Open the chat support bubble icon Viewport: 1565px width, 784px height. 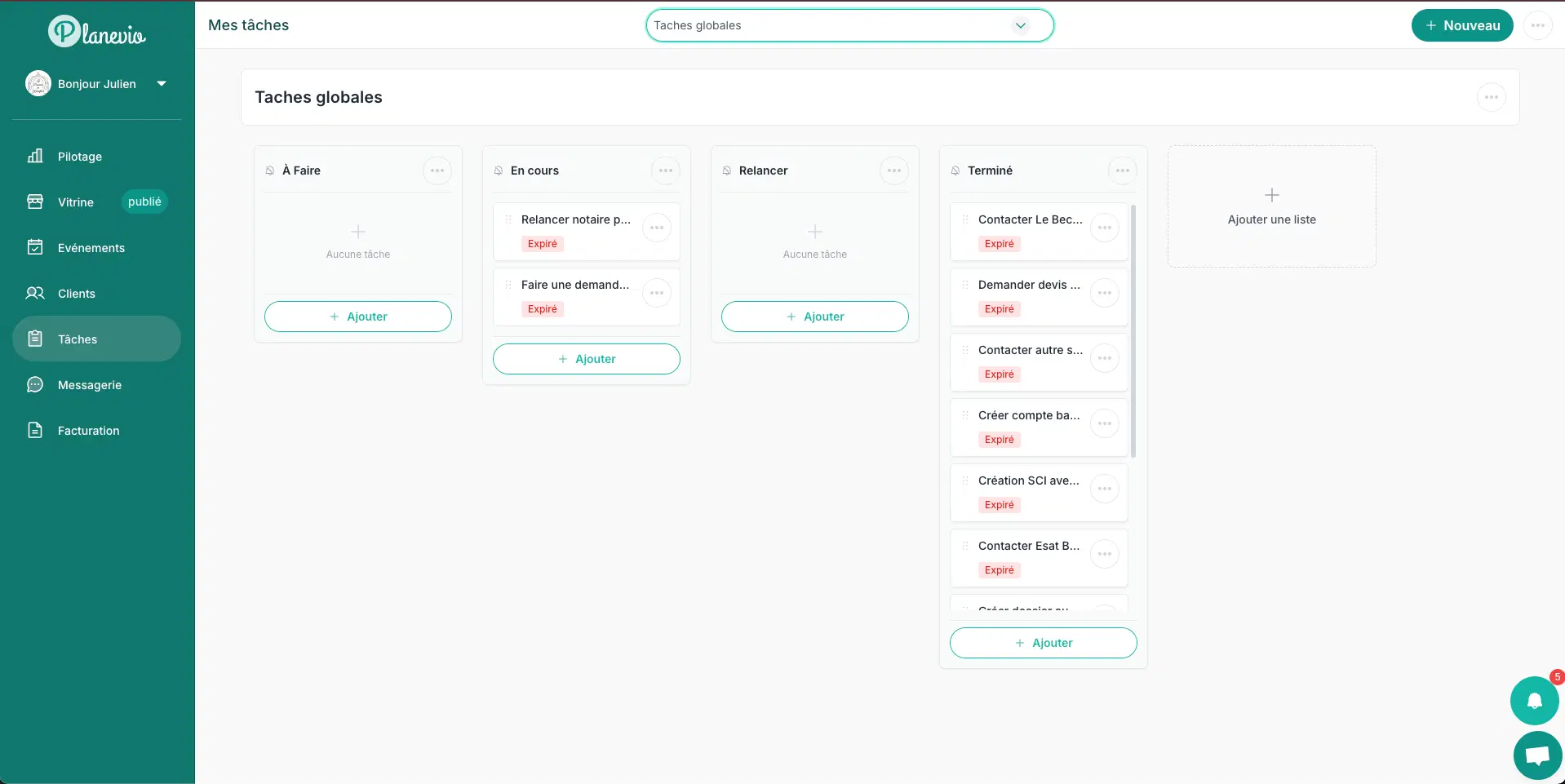click(x=1537, y=755)
